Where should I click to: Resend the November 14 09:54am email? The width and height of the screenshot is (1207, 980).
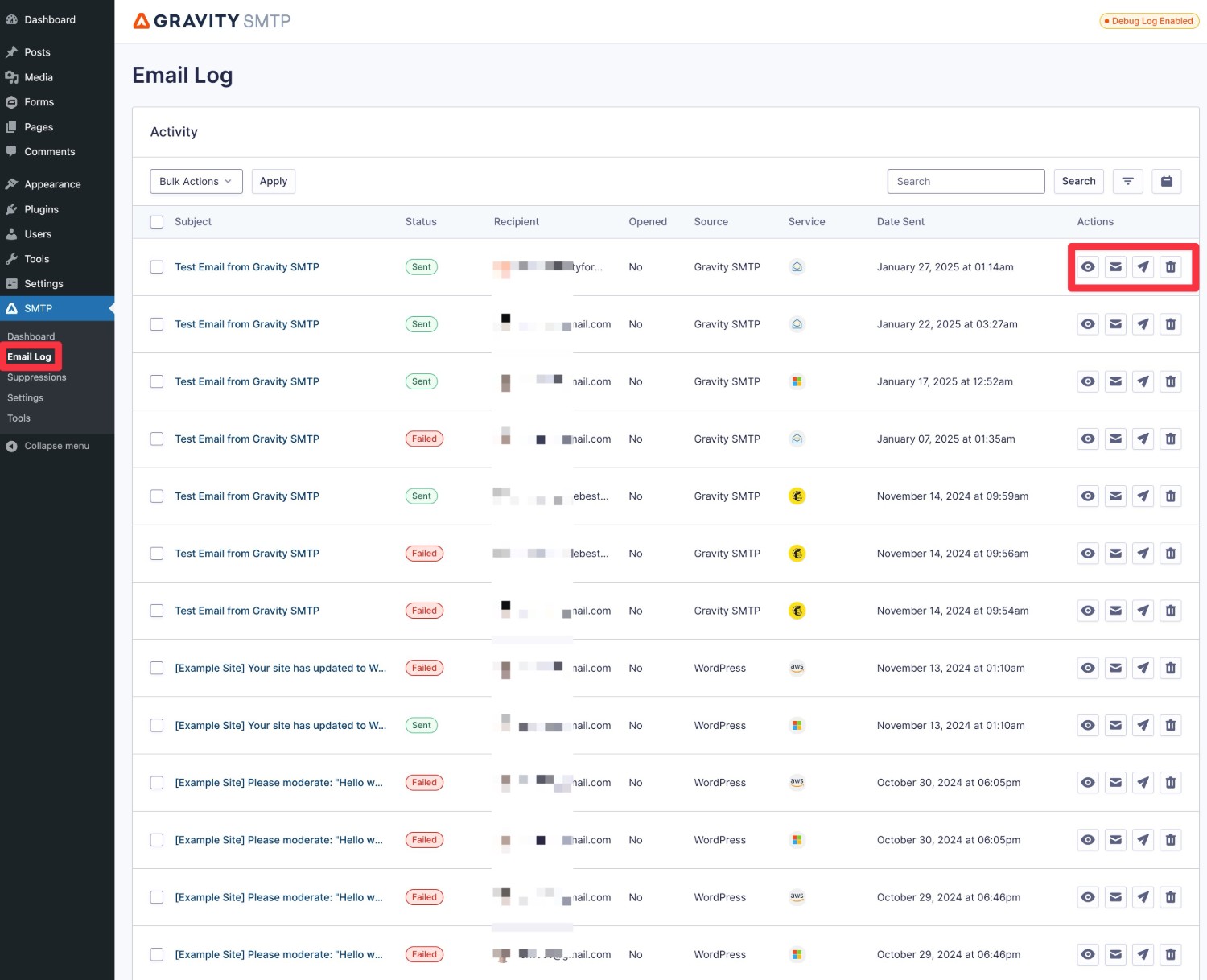coord(1143,611)
